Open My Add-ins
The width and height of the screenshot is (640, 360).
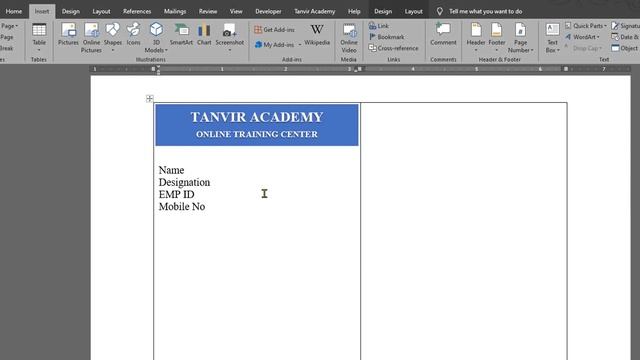274,44
